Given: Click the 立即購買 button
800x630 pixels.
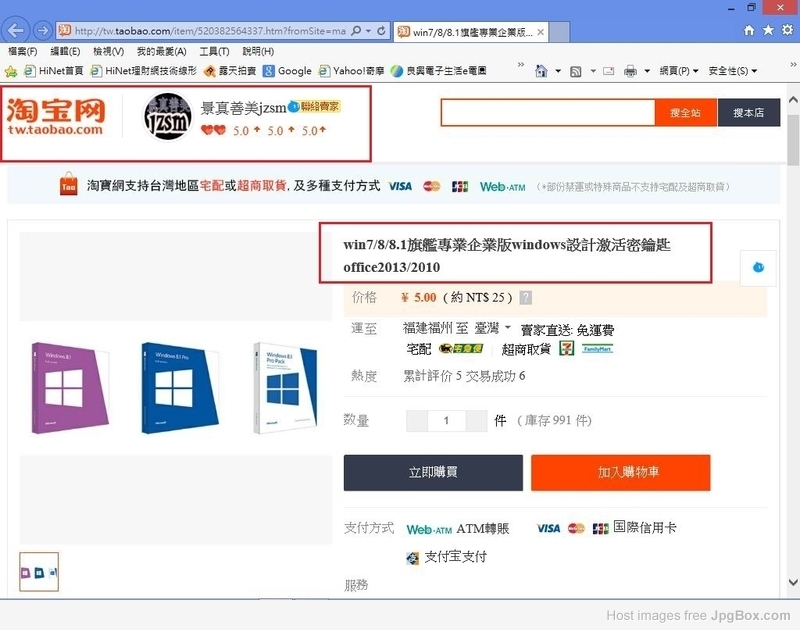Looking at the screenshot, I should tap(433, 473).
